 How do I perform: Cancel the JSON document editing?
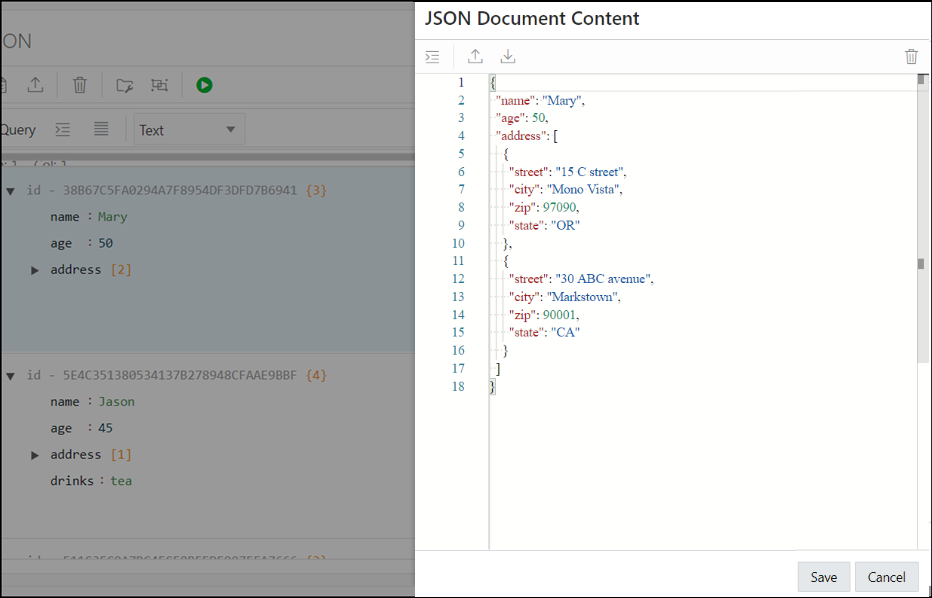click(x=886, y=577)
